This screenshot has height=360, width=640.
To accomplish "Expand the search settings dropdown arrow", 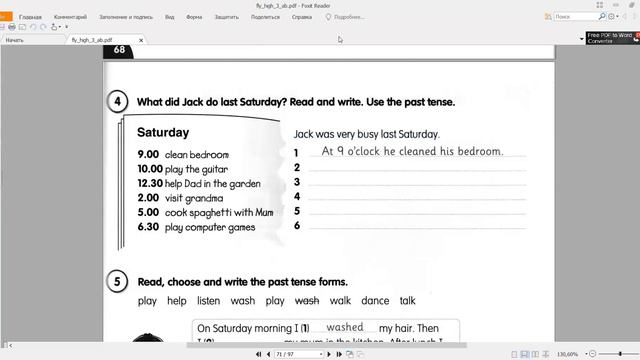I will (617, 17).
